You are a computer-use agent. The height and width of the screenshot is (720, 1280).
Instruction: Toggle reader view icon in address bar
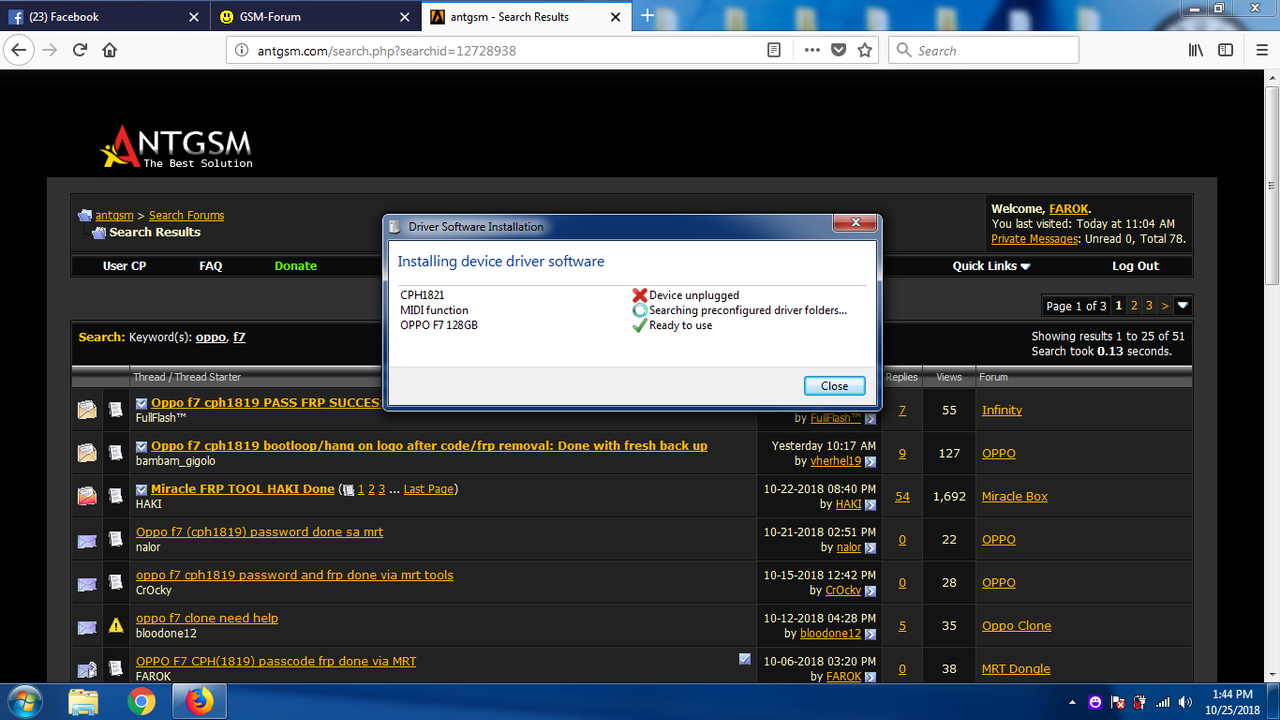pyautogui.click(x=774, y=50)
